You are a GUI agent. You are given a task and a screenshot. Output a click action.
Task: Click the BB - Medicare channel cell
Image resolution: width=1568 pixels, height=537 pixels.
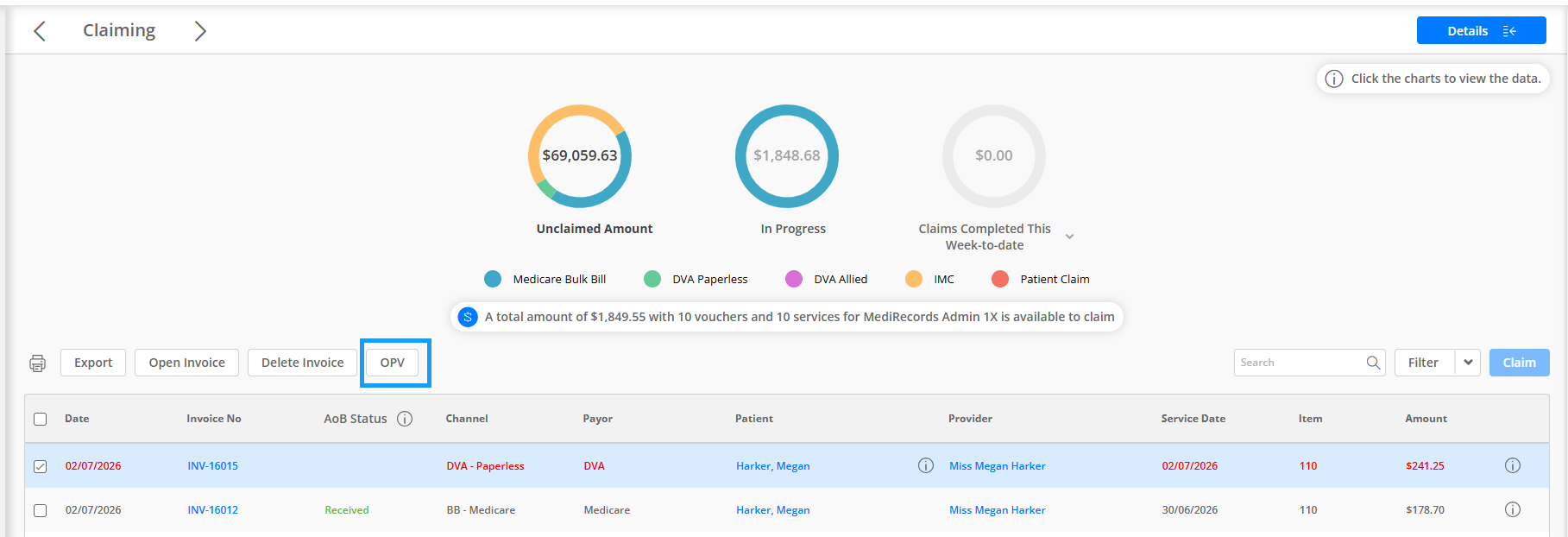point(481,510)
